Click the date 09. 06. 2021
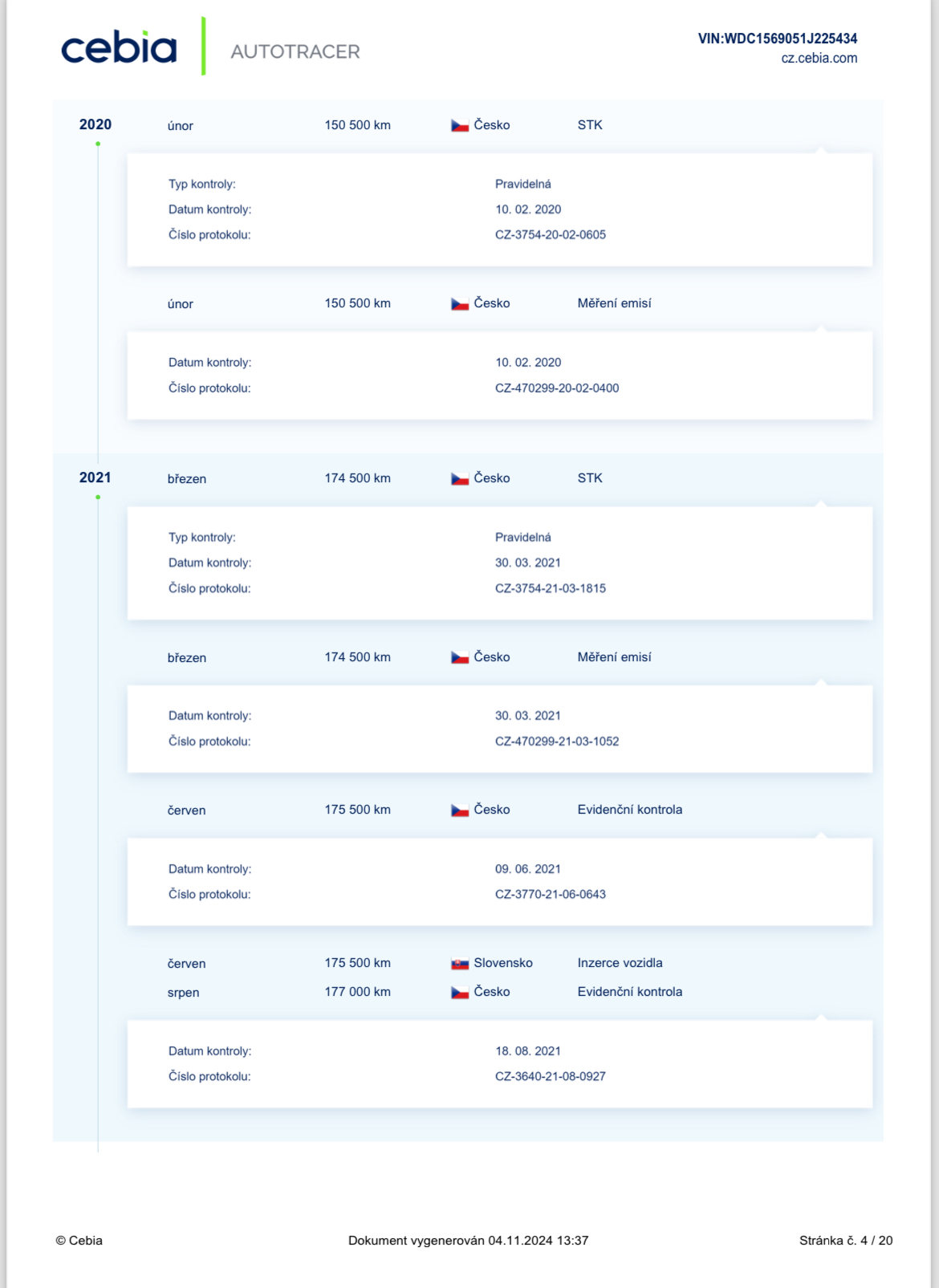 [528, 869]
